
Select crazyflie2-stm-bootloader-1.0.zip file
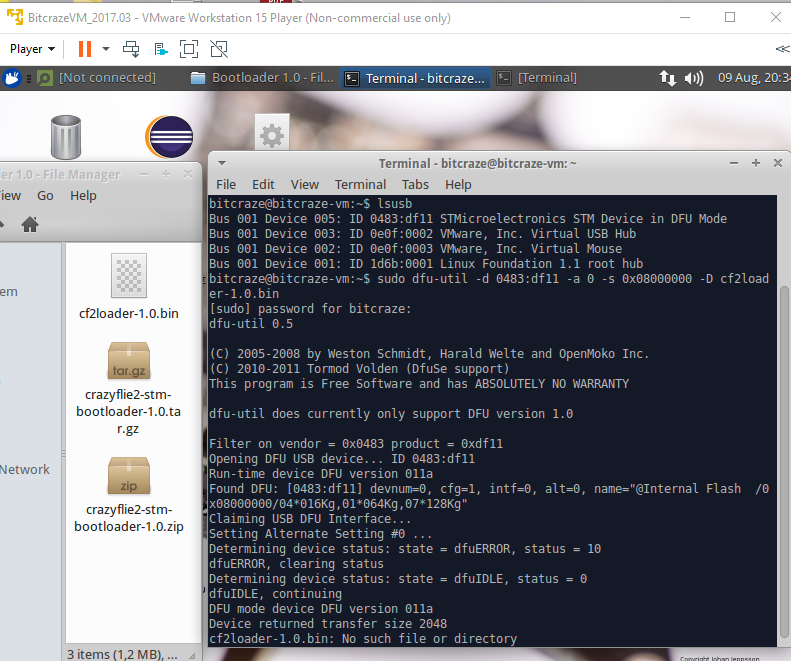(129, 494)
